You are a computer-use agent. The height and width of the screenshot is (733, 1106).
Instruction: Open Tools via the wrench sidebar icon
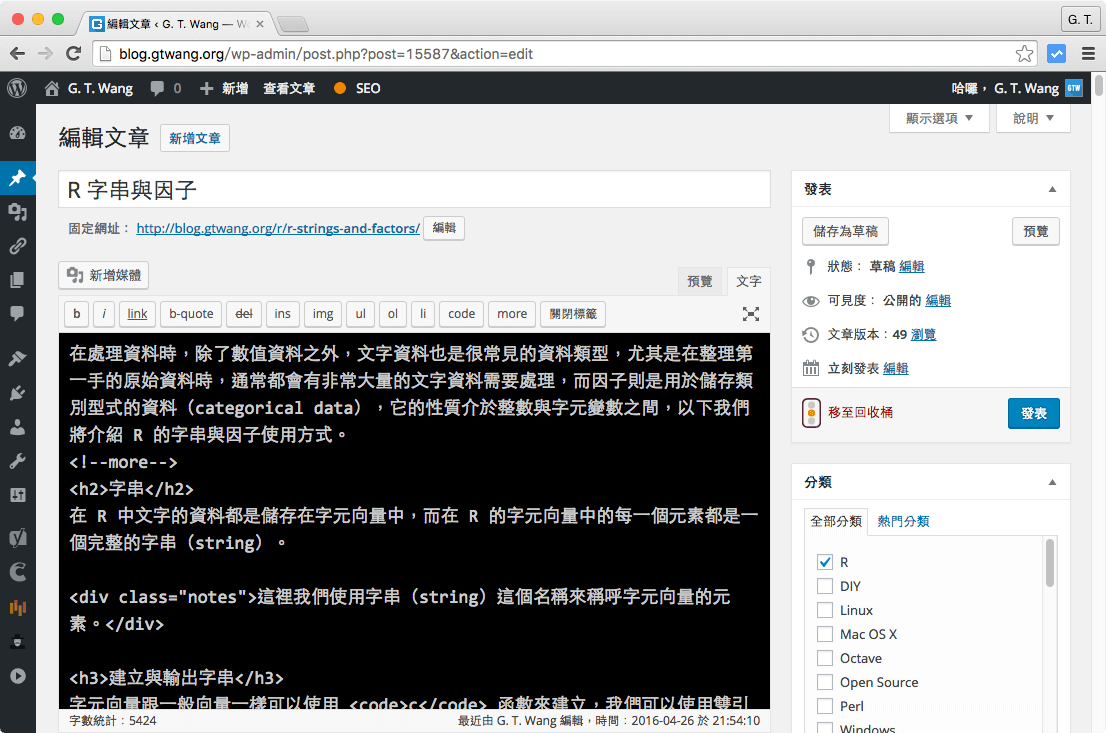tap(18, 463)
